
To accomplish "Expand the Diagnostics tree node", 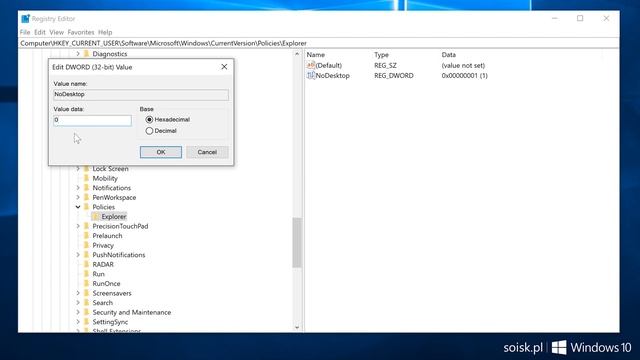I will coord(78,54).
